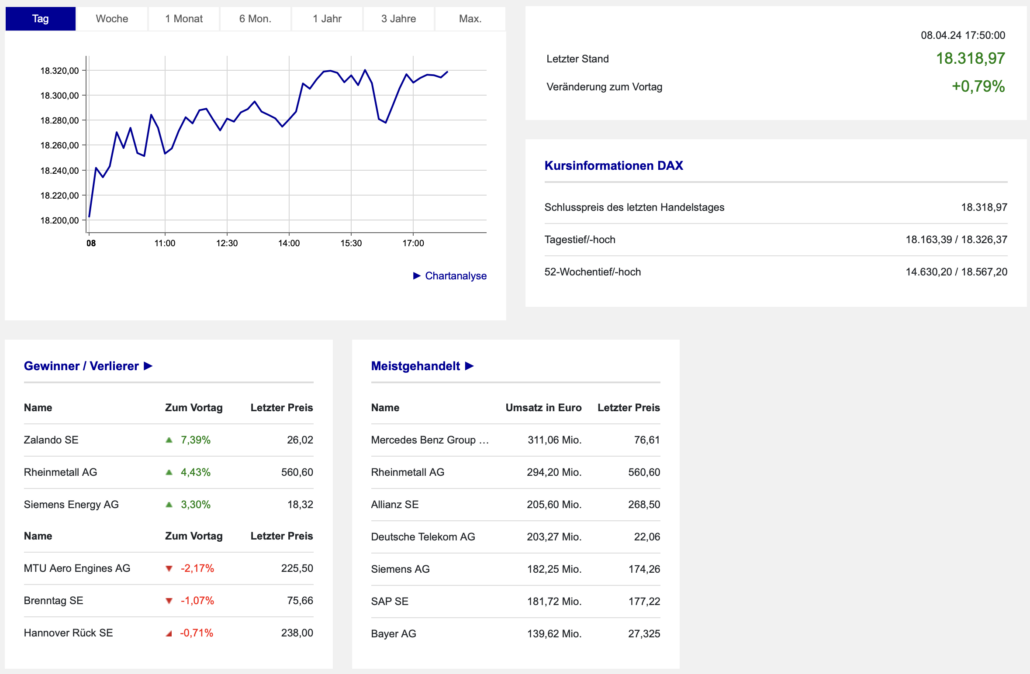Select the Tag chart period tab
The image size is (1030, 674).
point(41,18)
